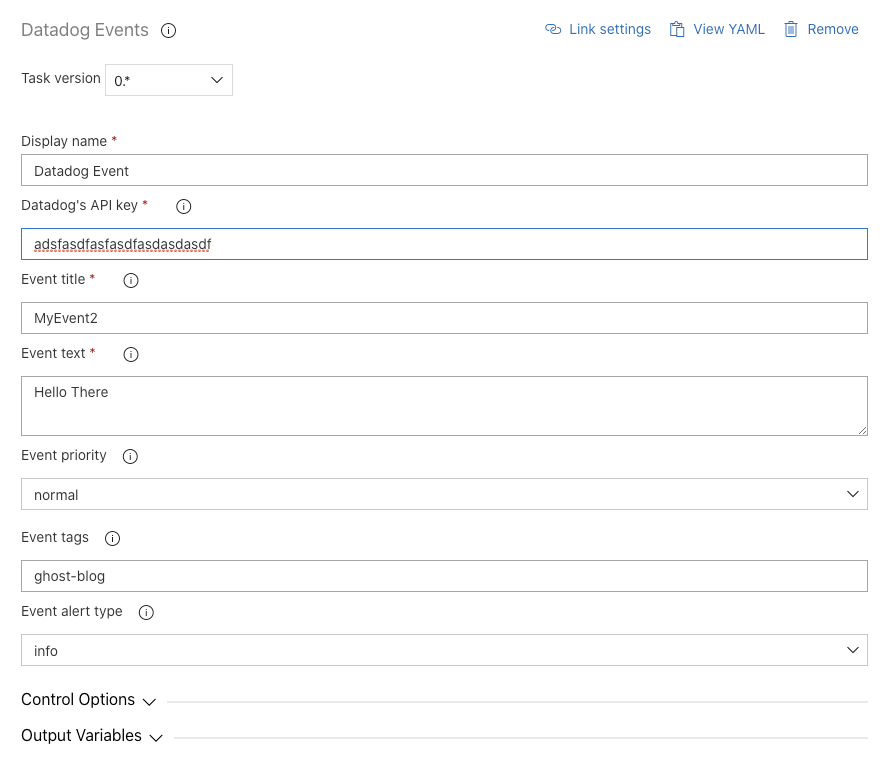The image size is (889, 770).
Task: Click the Event title info icon
Action: (x=131, y=280)
